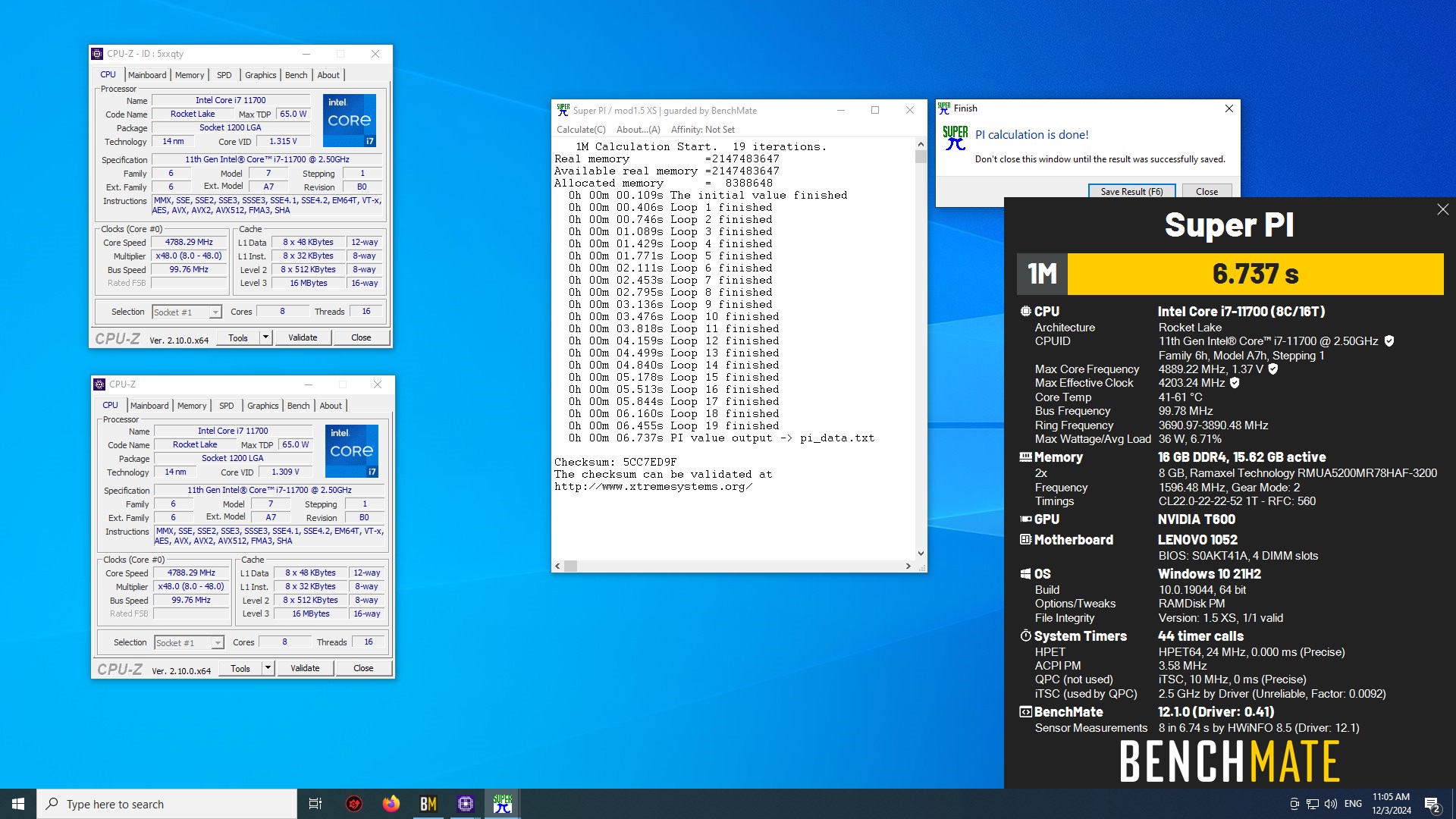The image size is (1456, 819).
Task: Open the network tray icon
Action: coord(1313,804)
